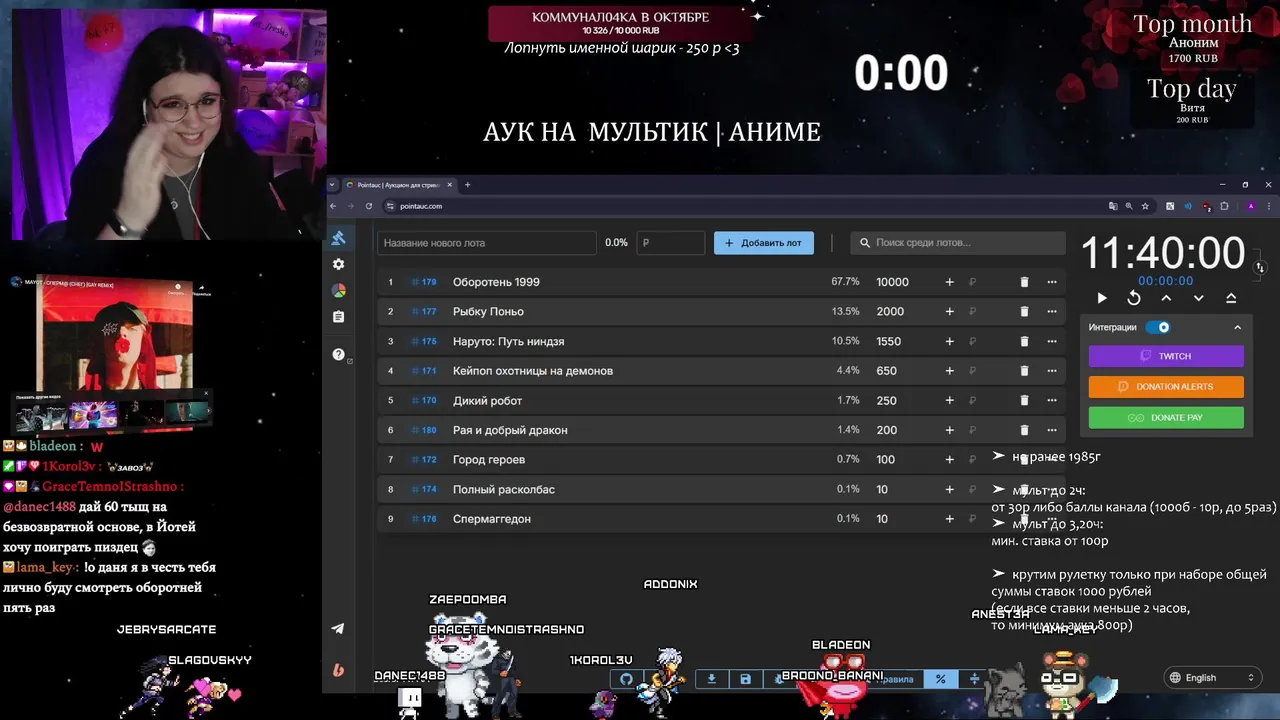Focus the Название нового лота field
This screenshot has height=720, width=1280.
pyautogui.click(x=487, y=243)
